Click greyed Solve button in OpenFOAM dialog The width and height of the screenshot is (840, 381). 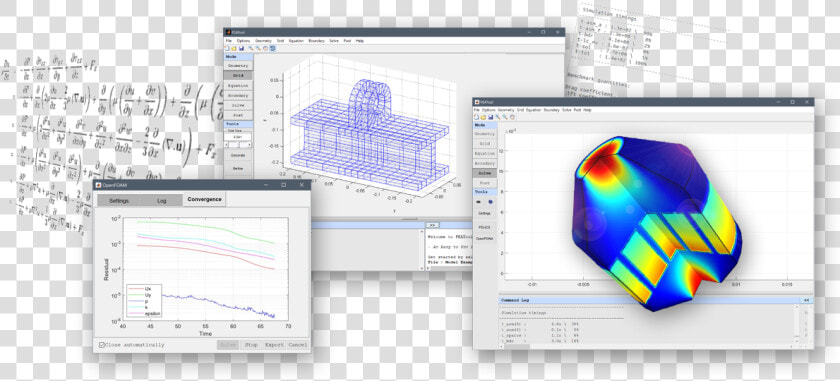click(x=228, y=345)
